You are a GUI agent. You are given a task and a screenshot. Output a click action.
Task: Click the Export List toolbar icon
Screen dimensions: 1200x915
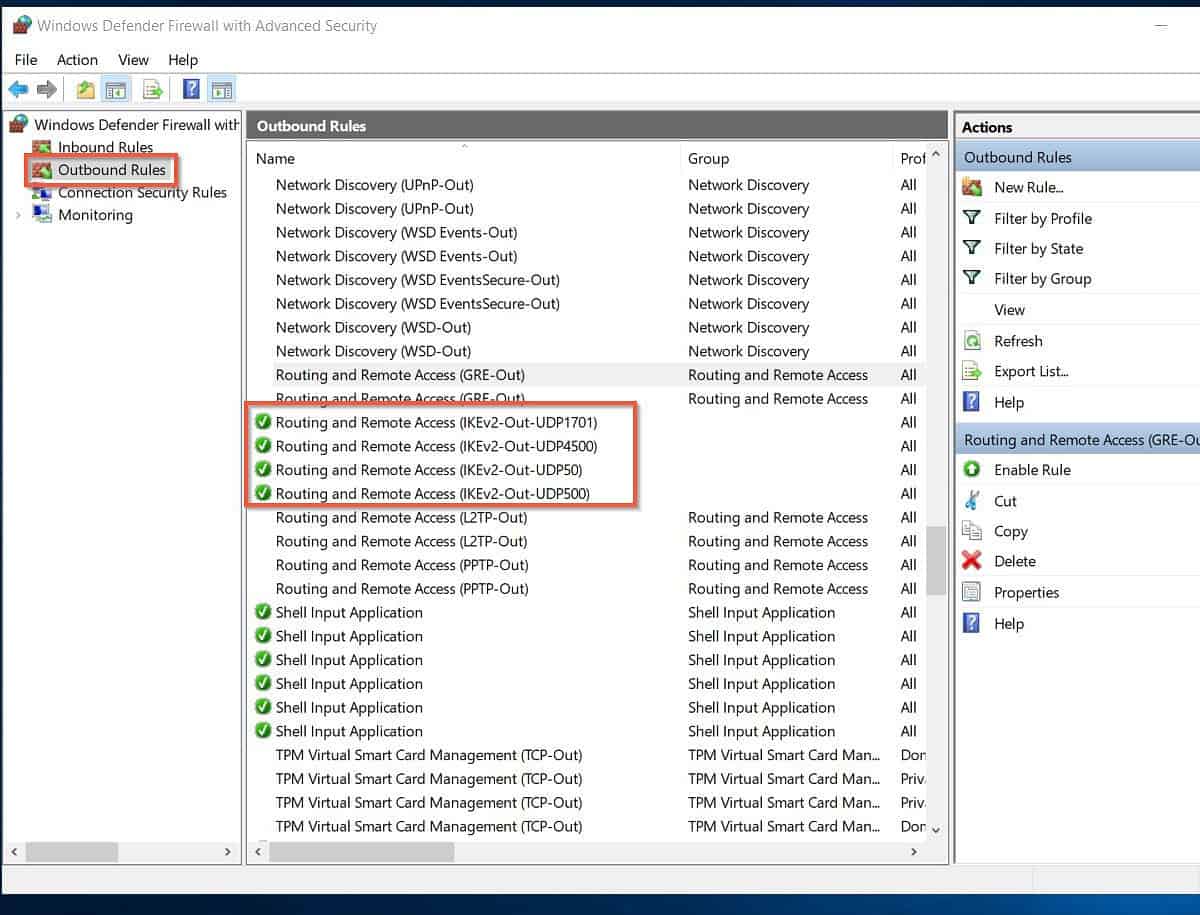(152, 90)
